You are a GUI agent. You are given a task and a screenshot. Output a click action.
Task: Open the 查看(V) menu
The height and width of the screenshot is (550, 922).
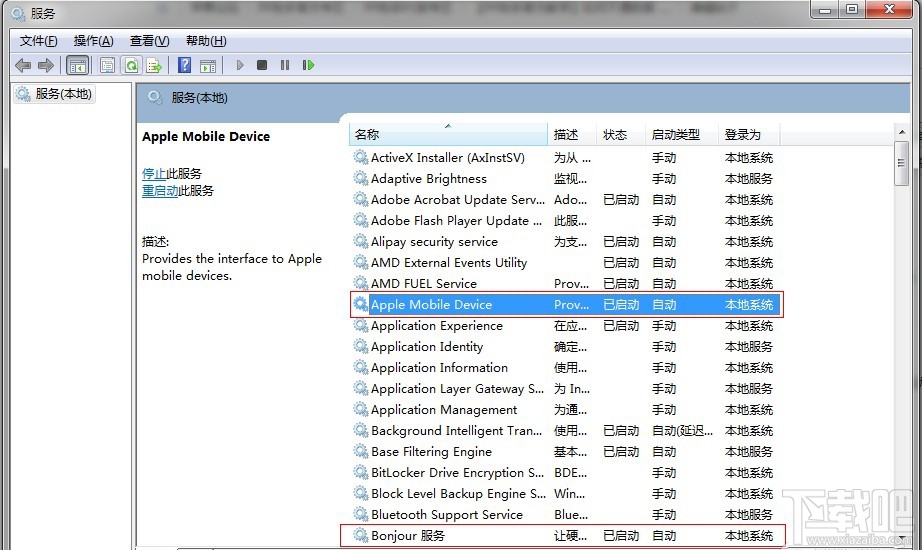pos(149,41)
